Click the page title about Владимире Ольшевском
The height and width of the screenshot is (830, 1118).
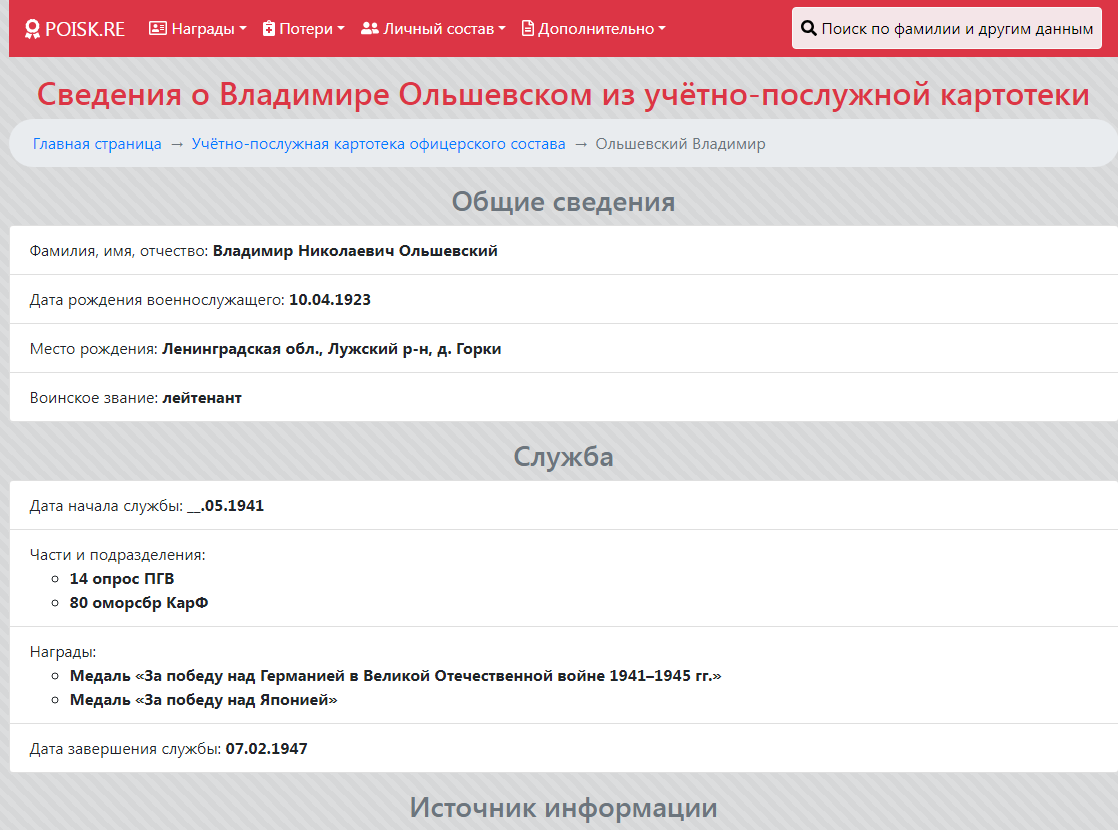coord(563,94)
